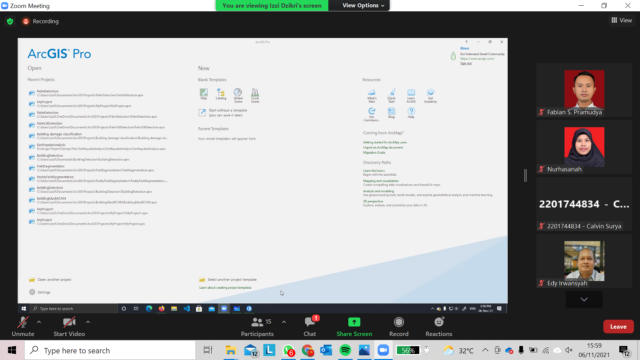This screenshot has width=640, height=360.
Task: Select the divider handle beside participant panel
Action: [525, 176]
